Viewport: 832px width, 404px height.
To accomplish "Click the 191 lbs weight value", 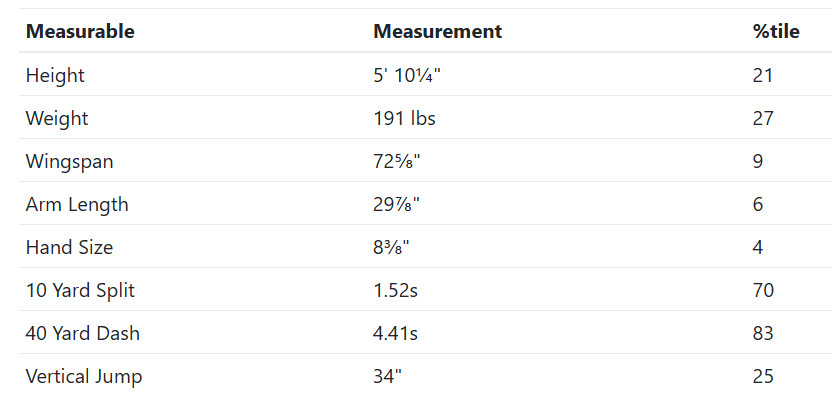I will [x=404, y=118].
